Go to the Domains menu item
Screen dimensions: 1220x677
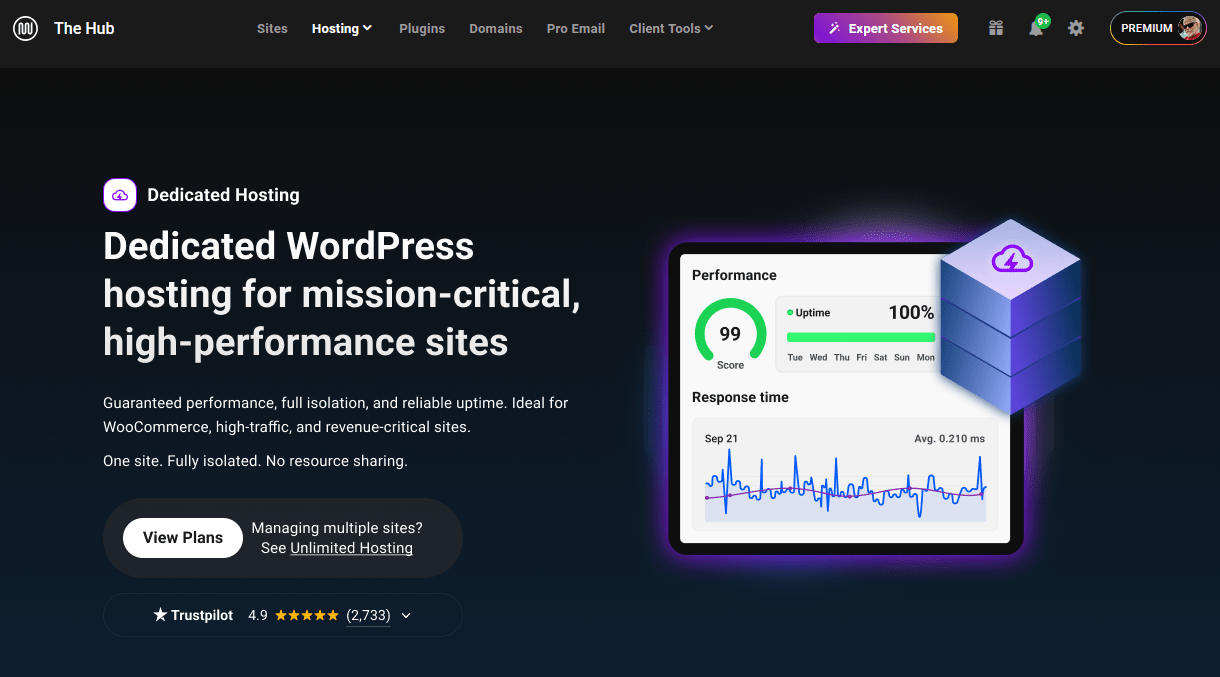[496, 28]
